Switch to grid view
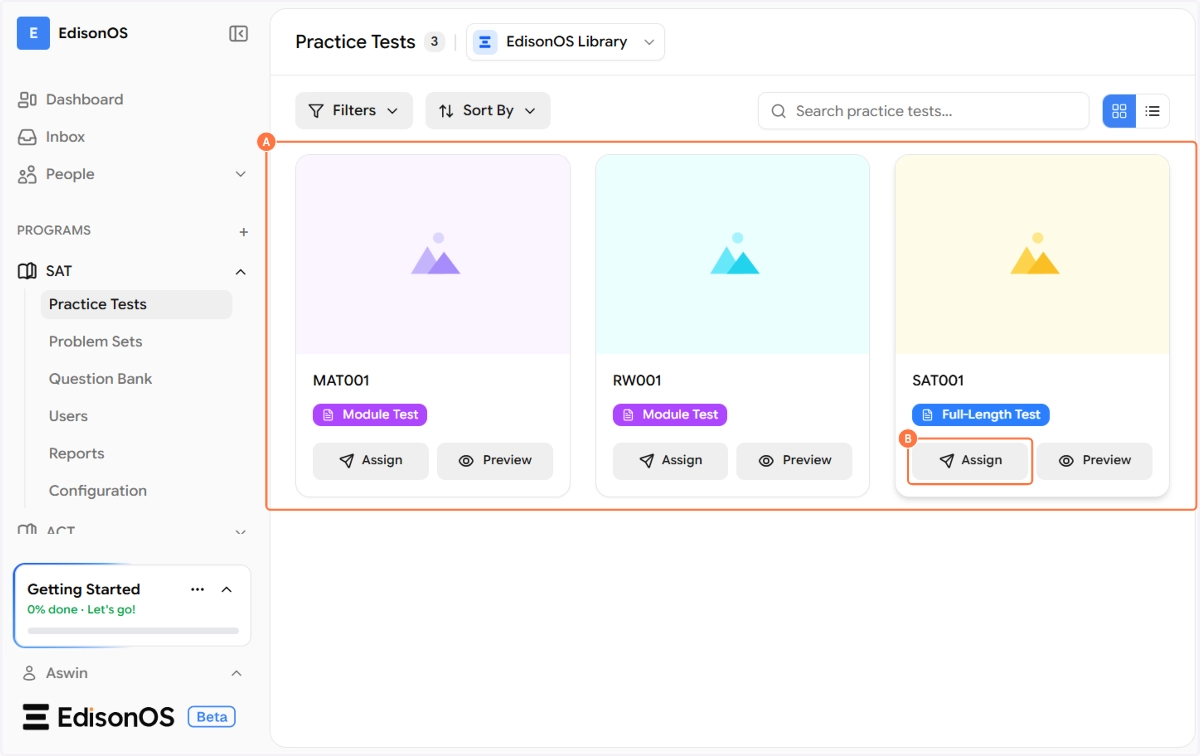The image size is (1200, 756). click(x=1119, y=111)
